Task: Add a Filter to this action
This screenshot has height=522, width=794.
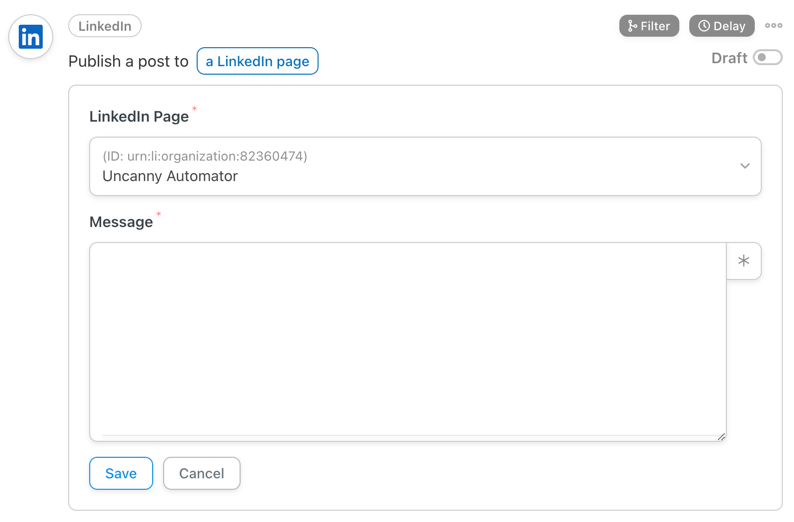Action: (649, 26)
